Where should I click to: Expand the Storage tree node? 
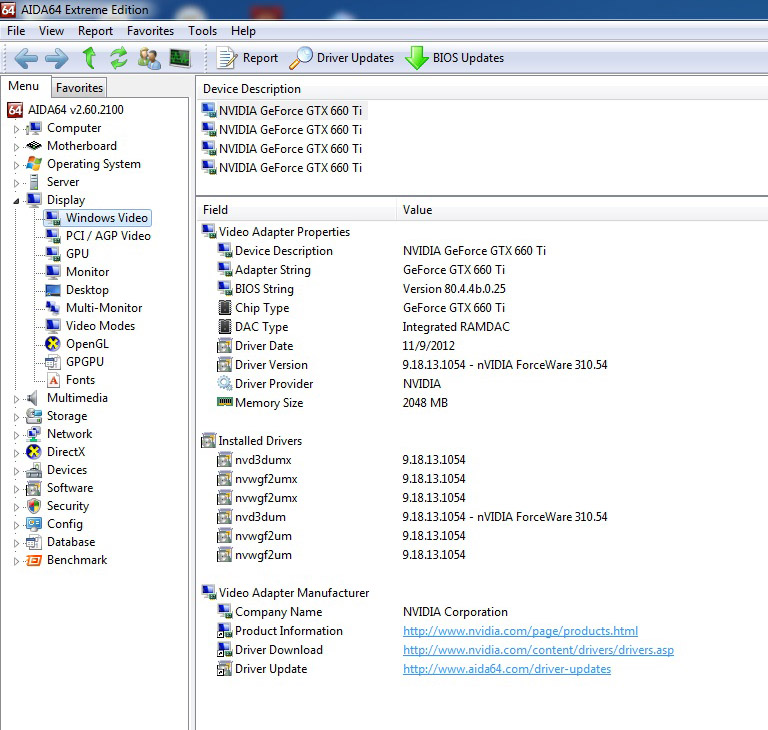tap(16, 417)
